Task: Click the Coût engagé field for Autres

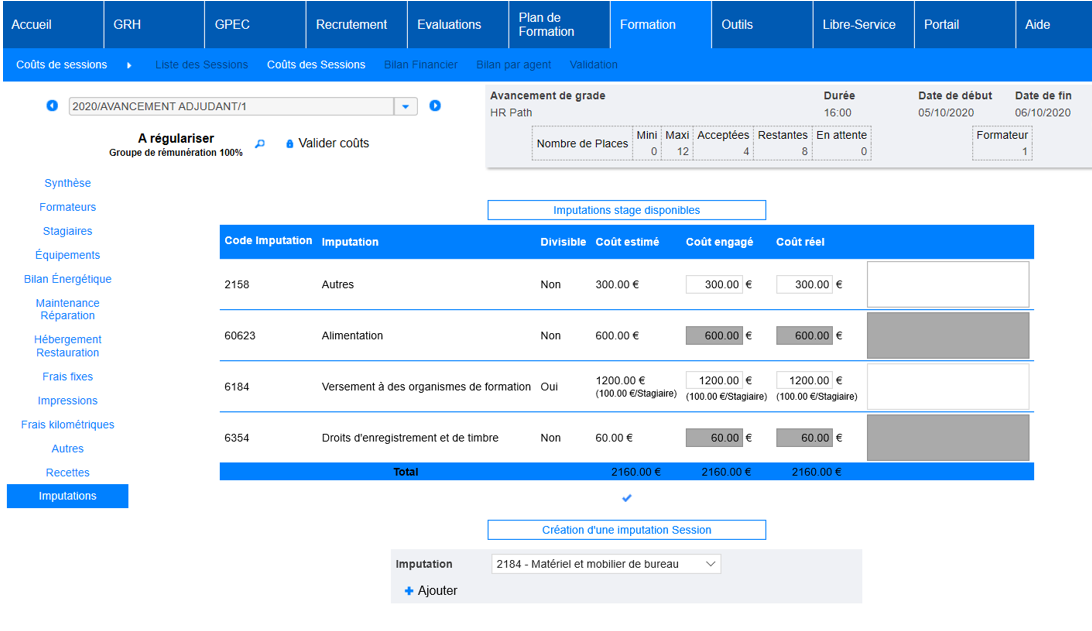Action: click(x=714, y=285)
